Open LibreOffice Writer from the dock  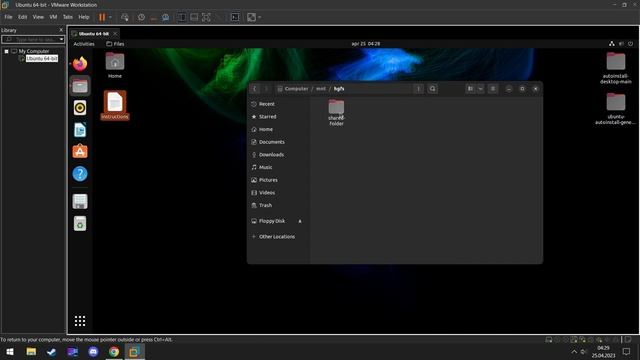pyautogui.click(x=80, y=130)
